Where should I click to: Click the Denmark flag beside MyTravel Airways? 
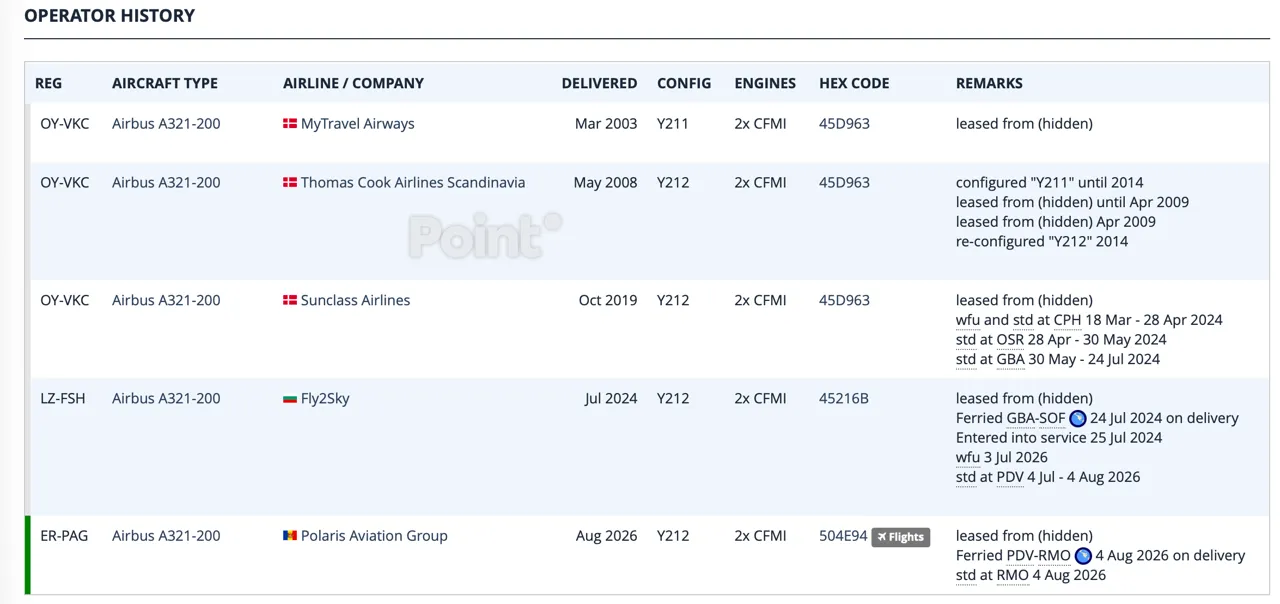tap(290, 124)
